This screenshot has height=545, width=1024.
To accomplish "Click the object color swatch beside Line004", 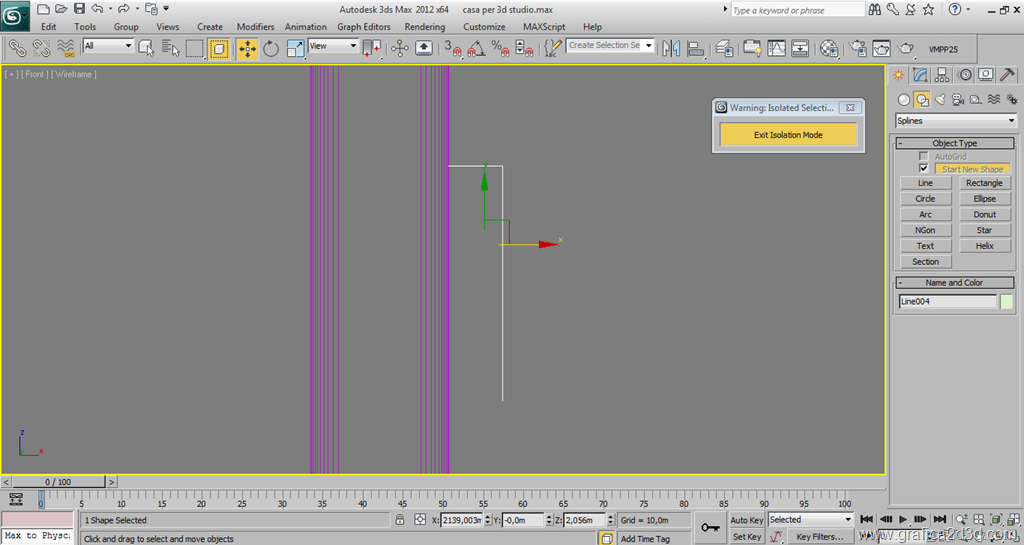I will click(x=1006, y=302).
